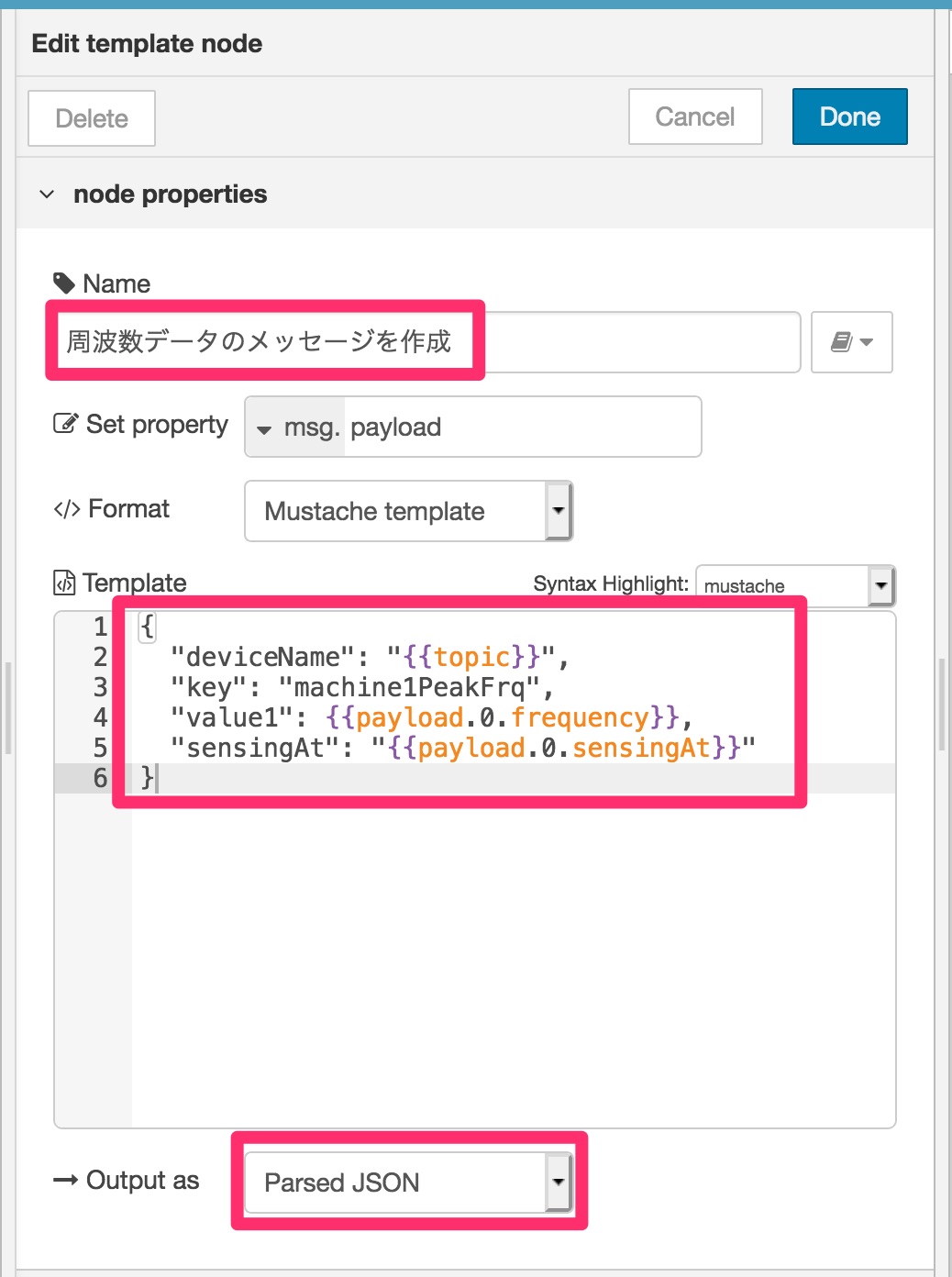
Task: Click the Done button
Action: point(850,117)
